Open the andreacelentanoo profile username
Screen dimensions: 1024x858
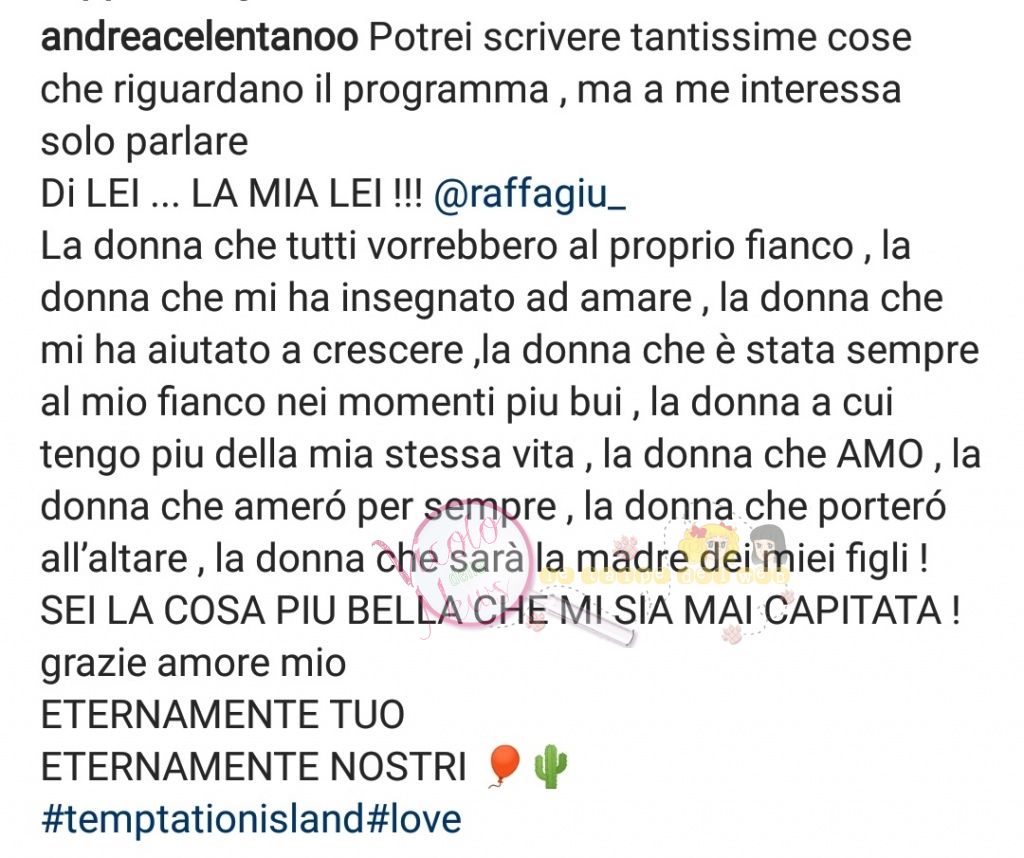pos(199,38)
